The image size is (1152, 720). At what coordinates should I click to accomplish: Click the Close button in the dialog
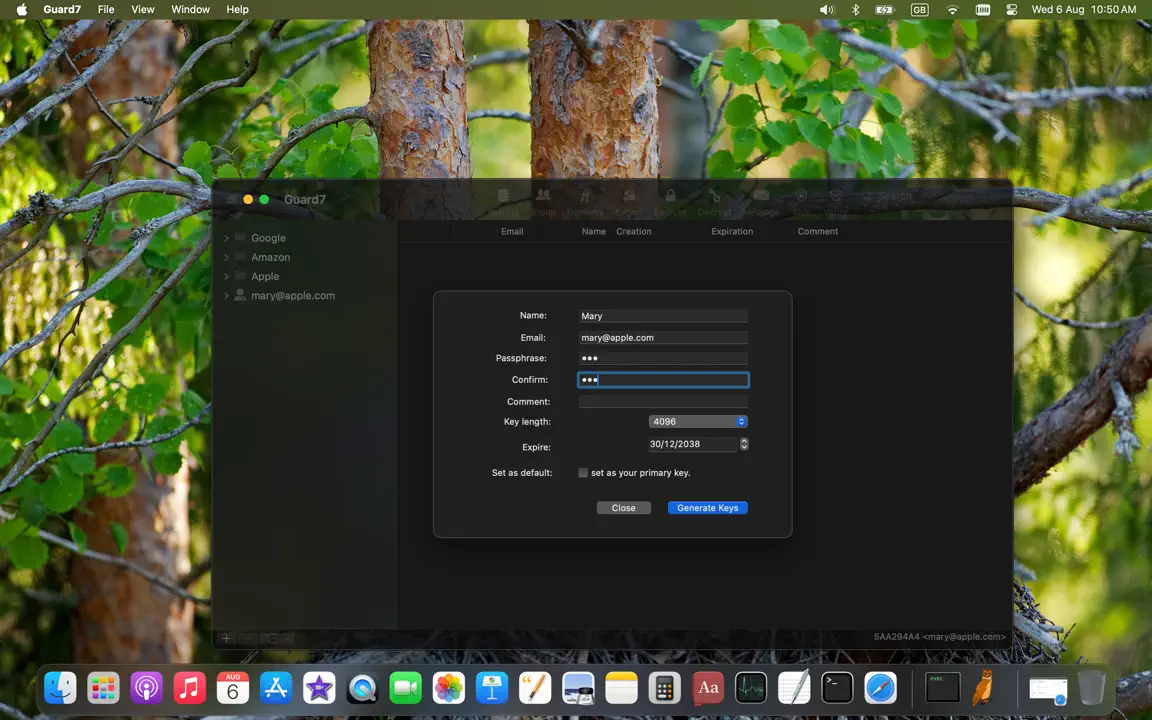[624, 508]
